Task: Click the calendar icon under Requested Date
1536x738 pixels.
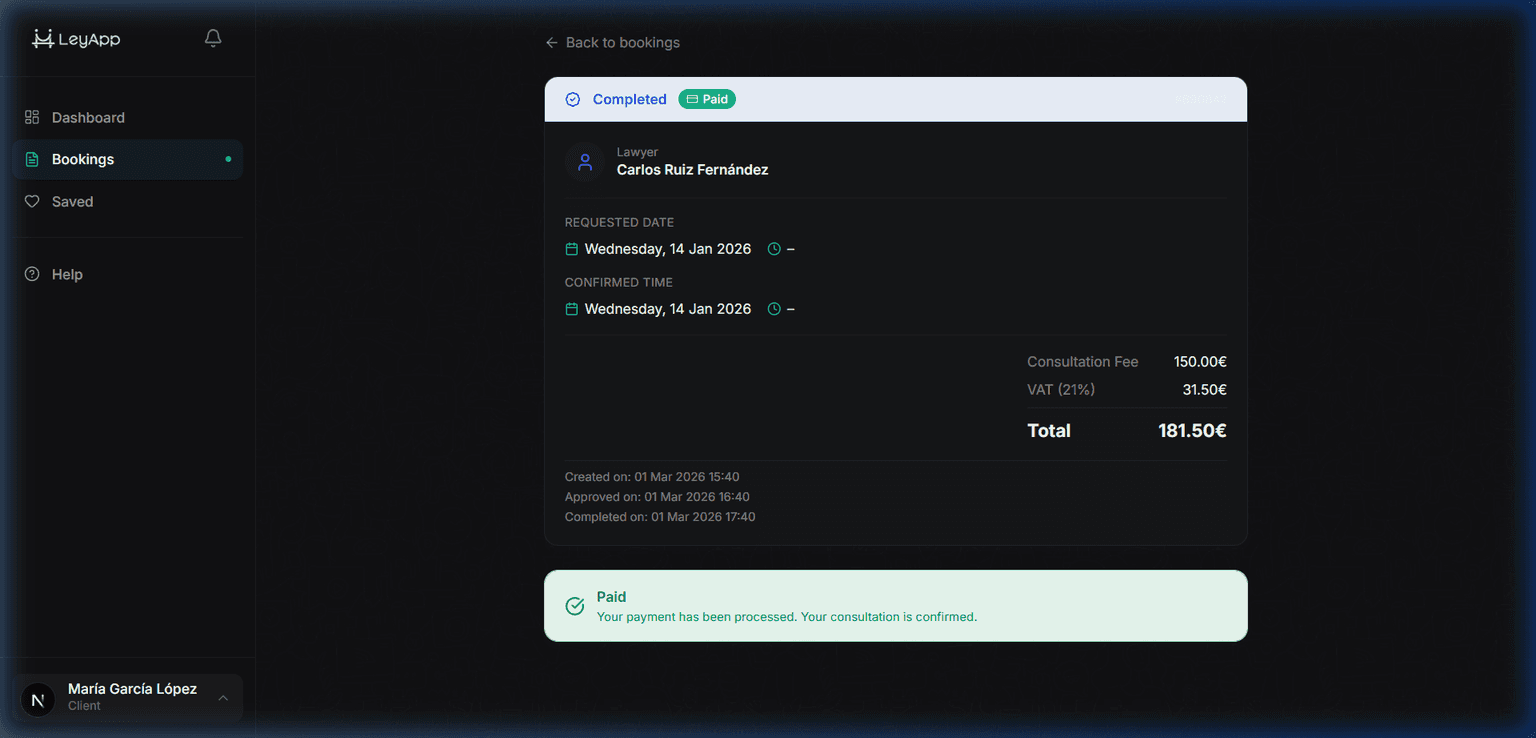Action: pyautogui.click(x=571, y=248)
